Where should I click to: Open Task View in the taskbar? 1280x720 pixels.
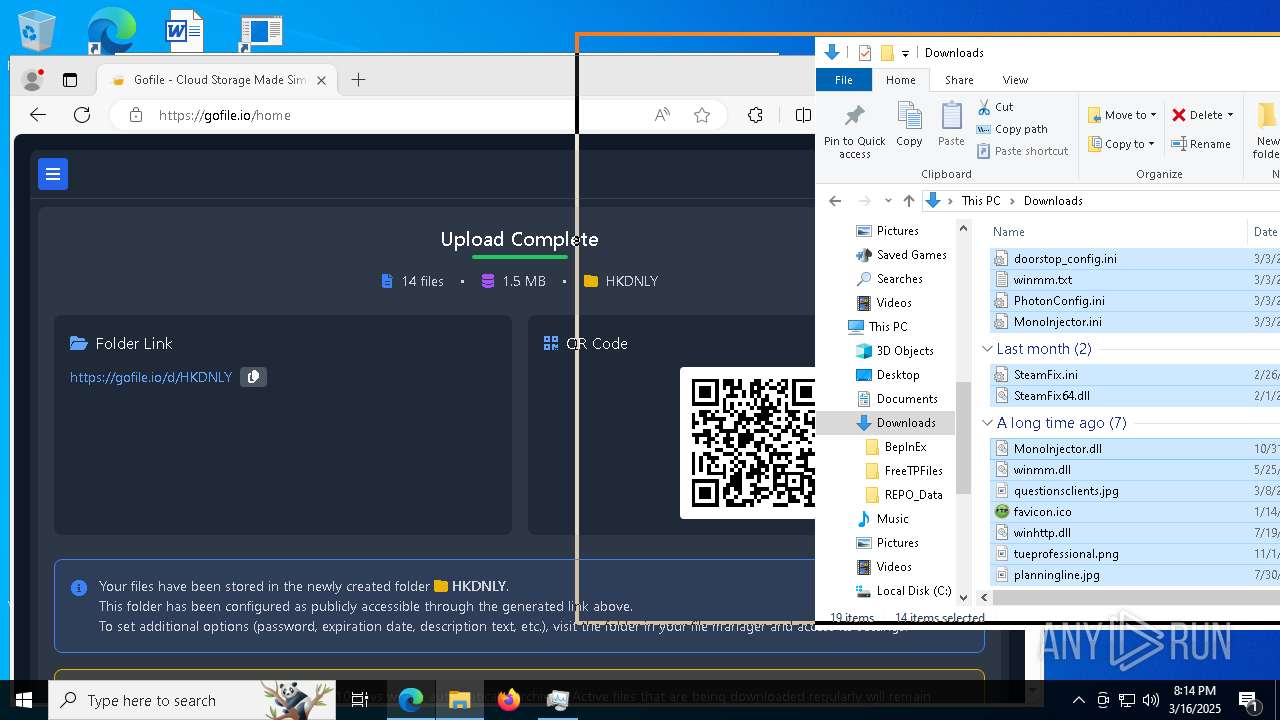[360, 700]
